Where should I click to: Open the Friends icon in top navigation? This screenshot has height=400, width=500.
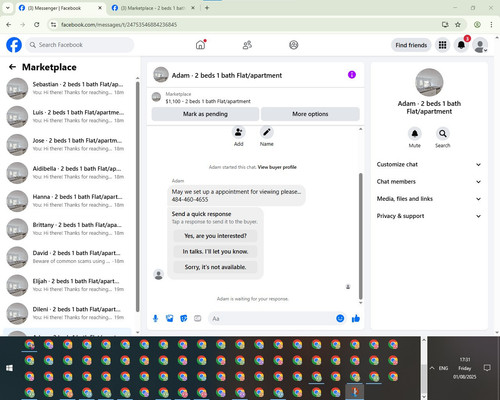point(247,45)
